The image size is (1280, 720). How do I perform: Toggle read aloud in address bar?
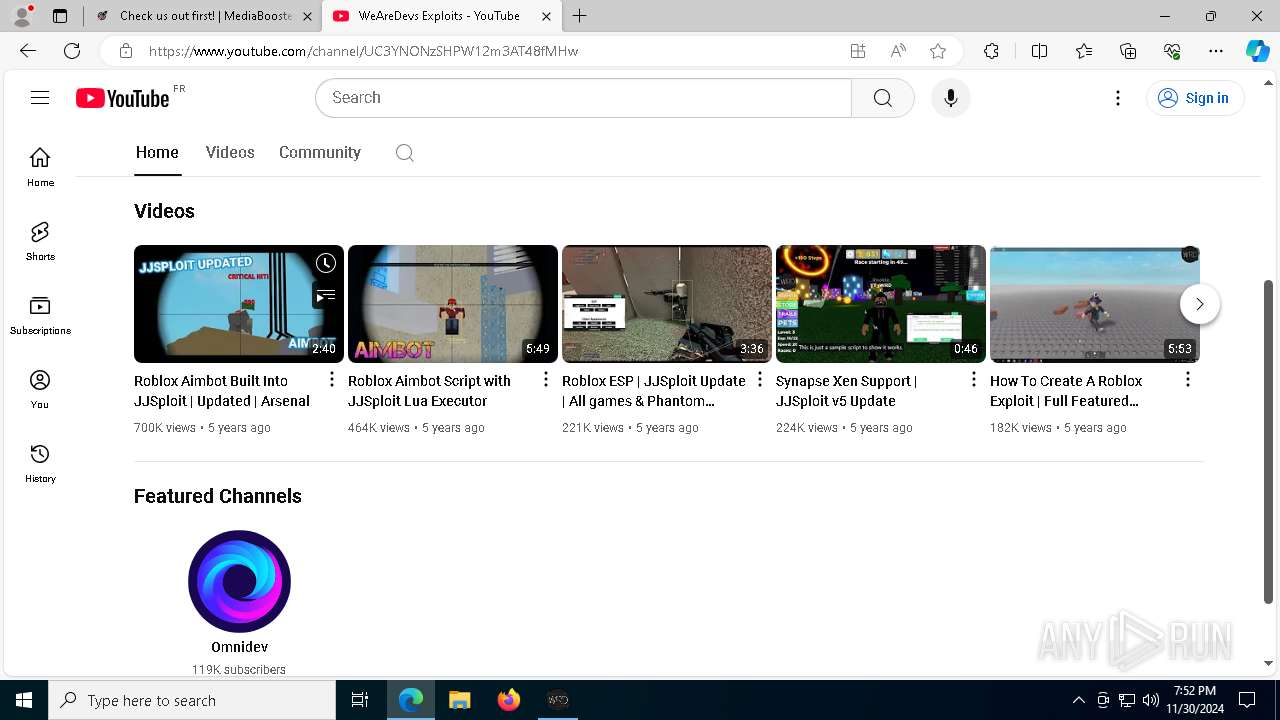pos(898,51)
